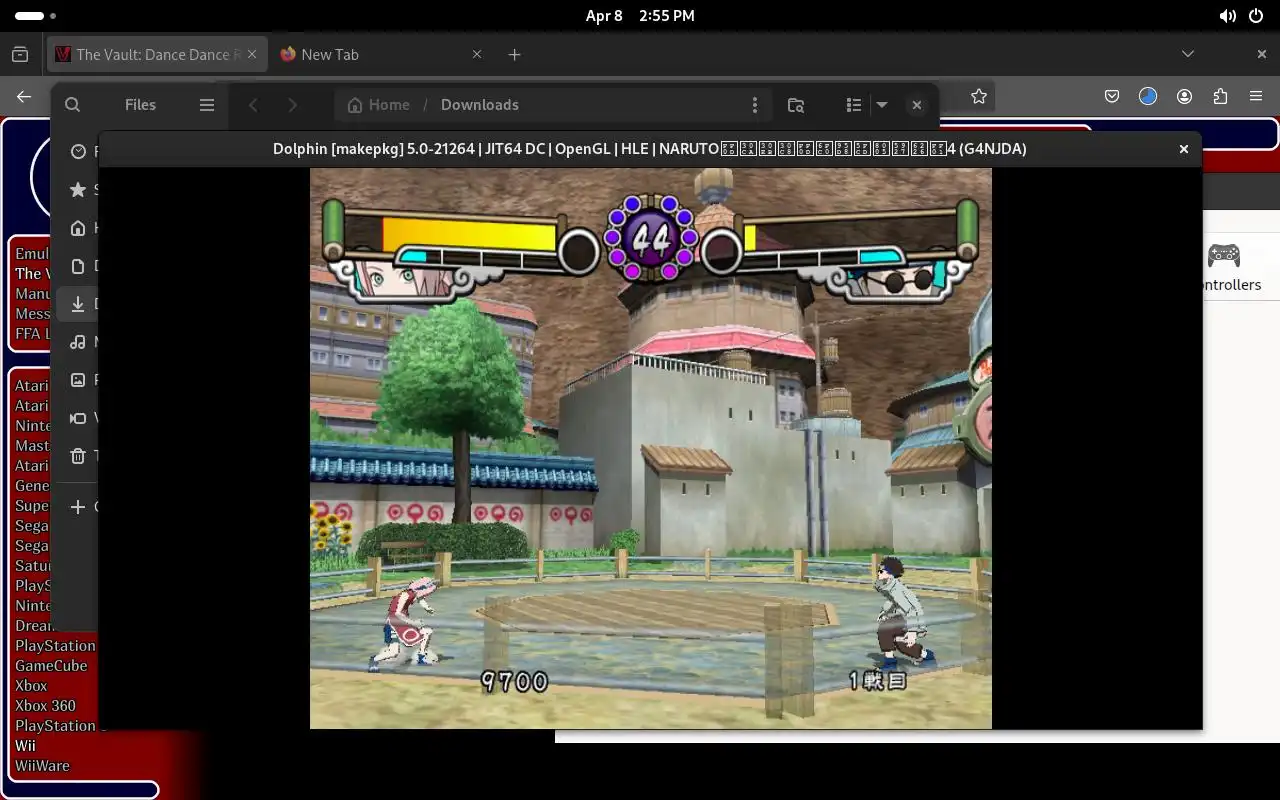The height and width of the screenshot is (800, 1280).
Task: Select the Downloads arrow icon in Files sidebar
Action: [78, 304]
